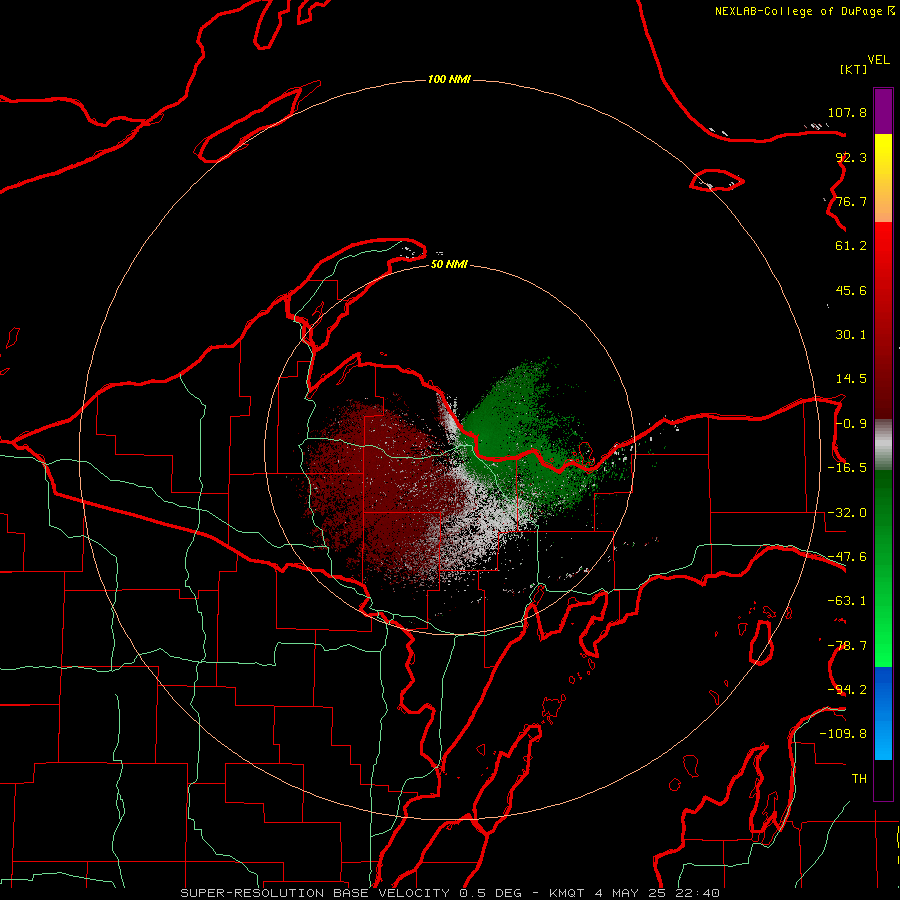Viewport: 900px width, 900px height.
Task: Click the gray zero-velocity segment of color bar
Action: click(883, 442)
